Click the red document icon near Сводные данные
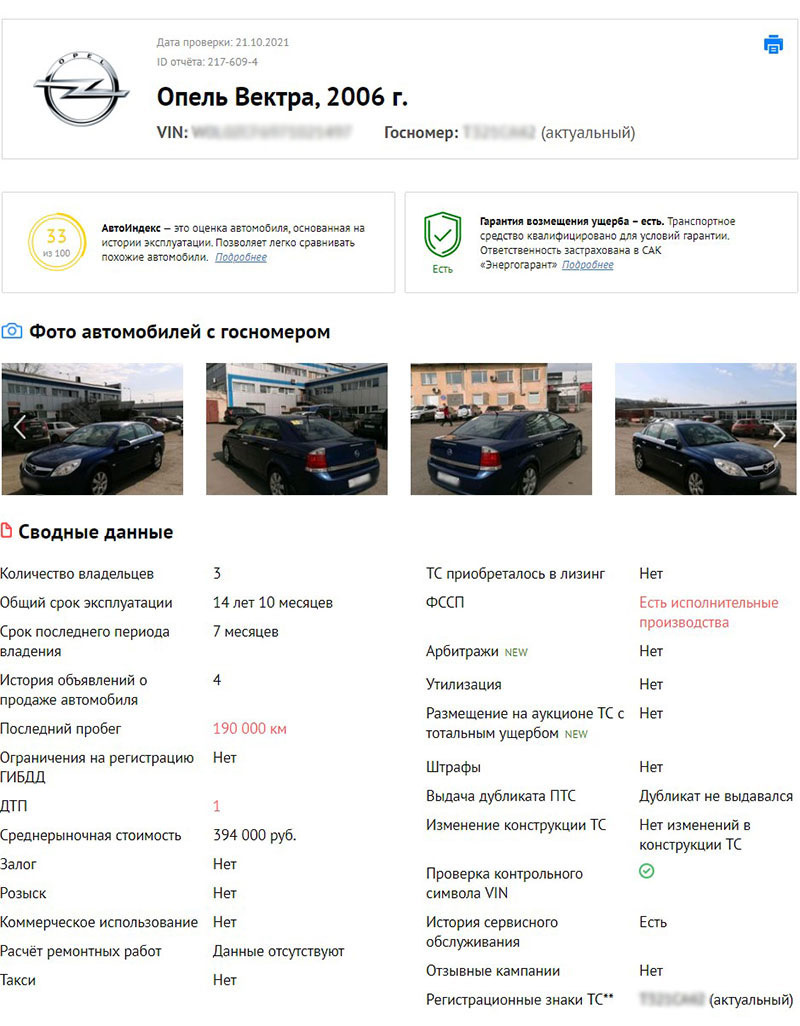This screenshot has width=800, height=1026. pos(7,531)
